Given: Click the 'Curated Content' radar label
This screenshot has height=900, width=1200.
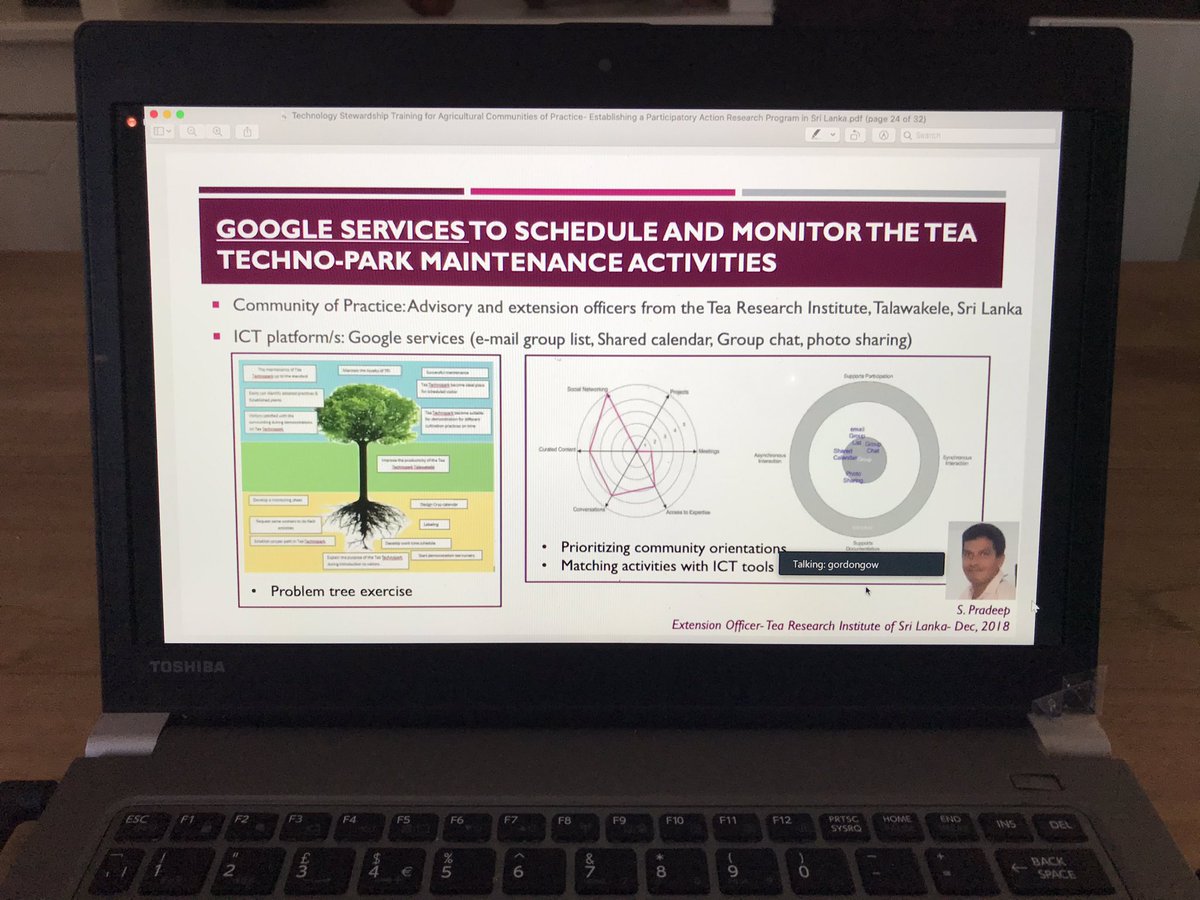Looking at the screenshot, I should (x=557, y=449).
